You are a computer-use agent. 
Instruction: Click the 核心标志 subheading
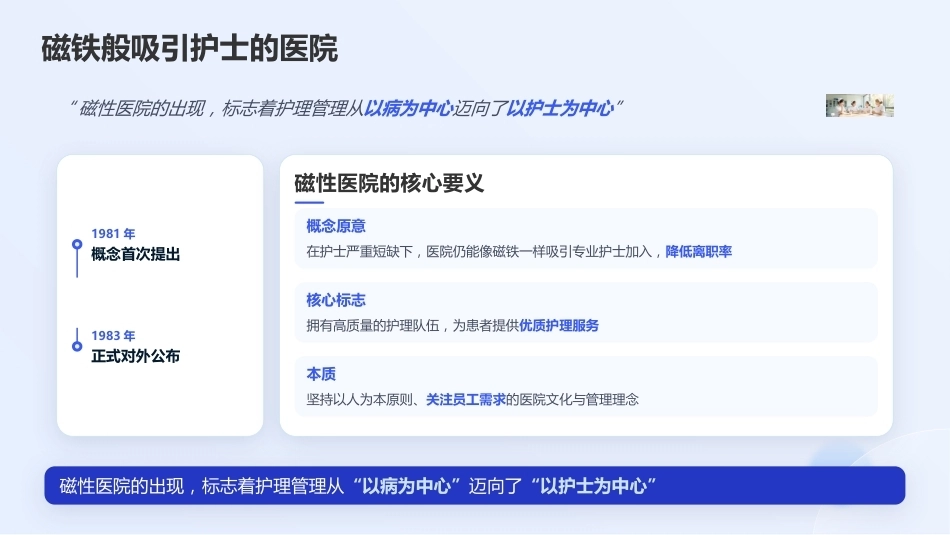[336, 300]
